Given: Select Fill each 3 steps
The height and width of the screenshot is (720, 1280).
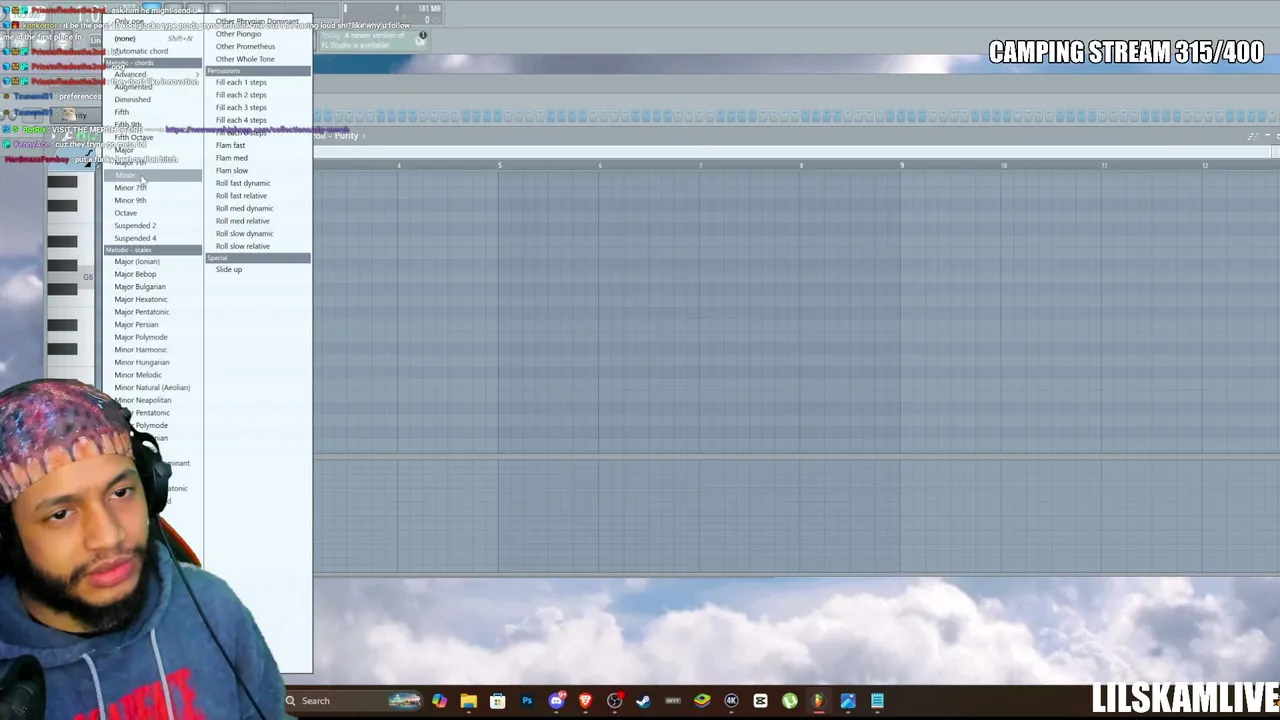Looking at the screenshot, I should coord(258,107).
